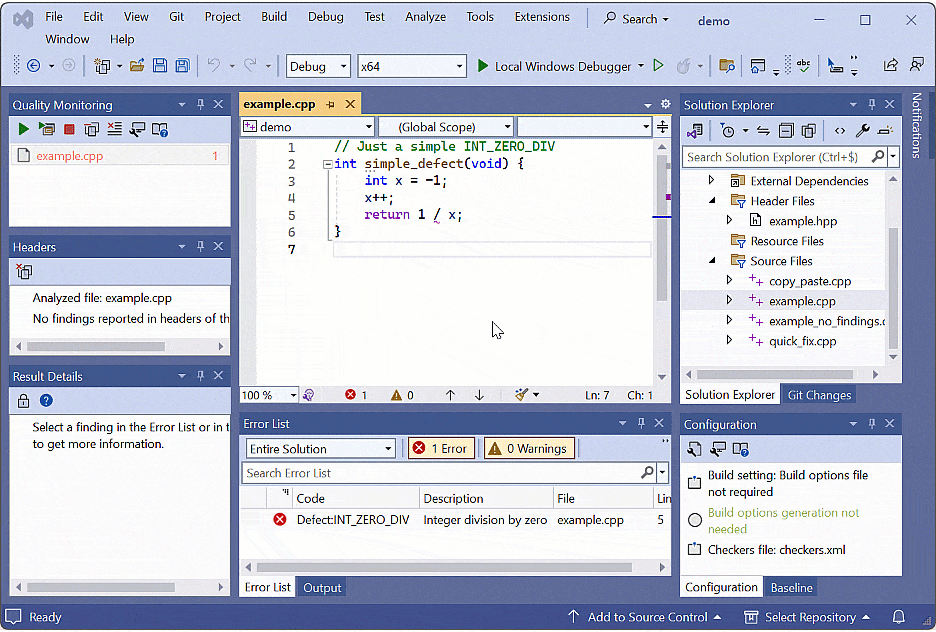Click the lock icon in Result Details
Viewport: 936px width, 632px height.
(x=24, y=401)
